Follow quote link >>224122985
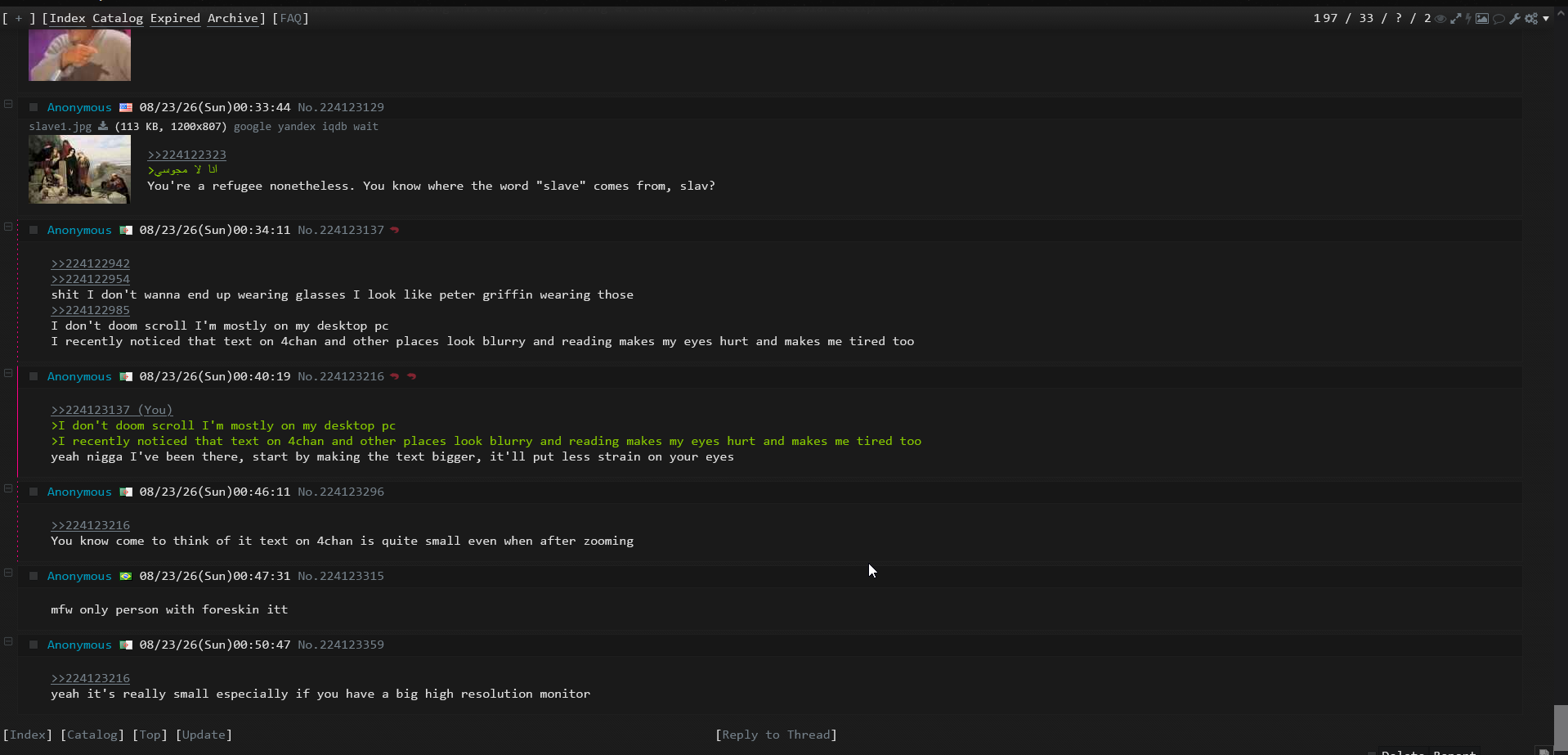 (x=90, y=310)
